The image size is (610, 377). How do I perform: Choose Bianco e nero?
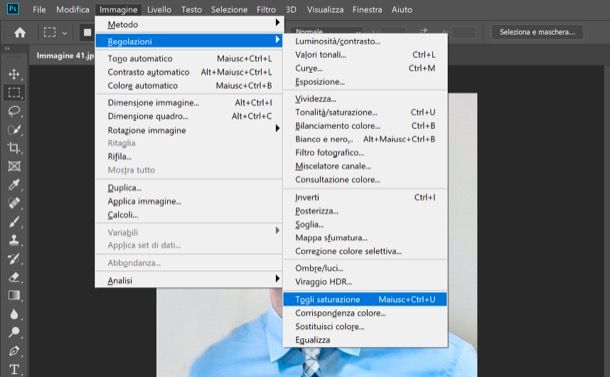[x=365, y=139]
